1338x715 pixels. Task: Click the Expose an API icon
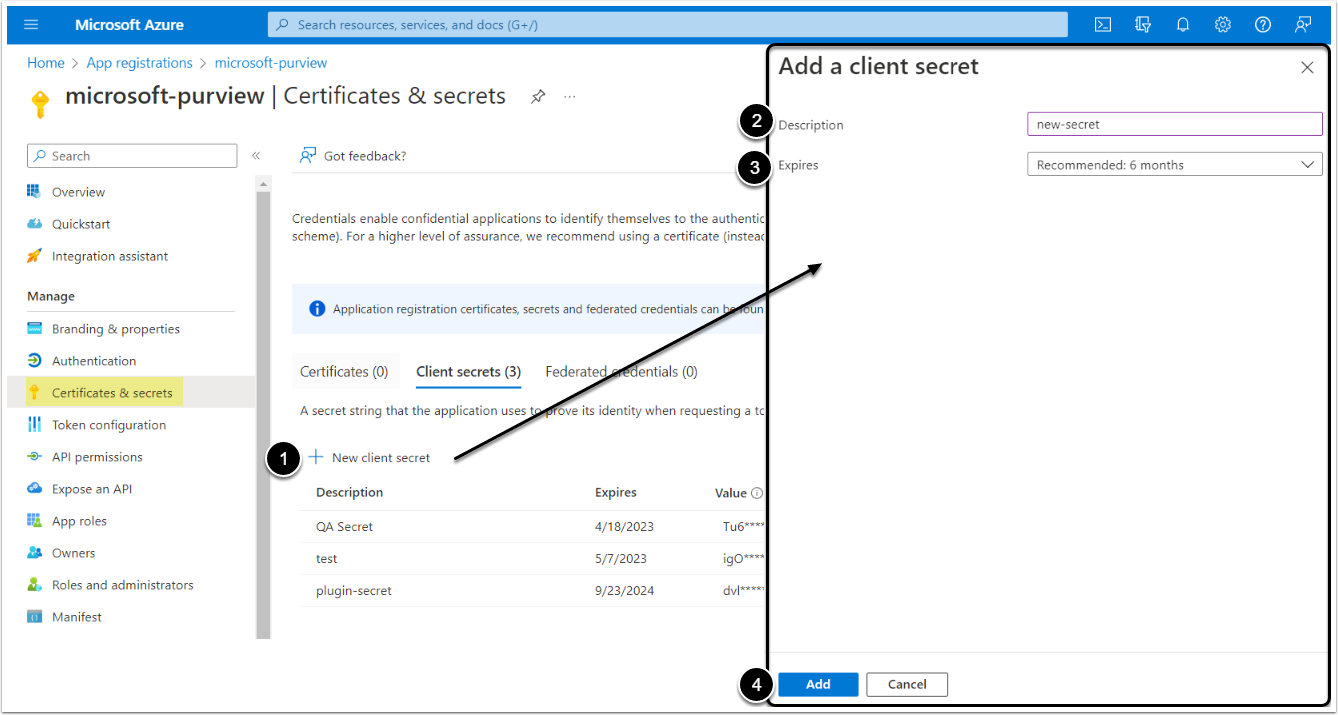(x=34, y=489)
